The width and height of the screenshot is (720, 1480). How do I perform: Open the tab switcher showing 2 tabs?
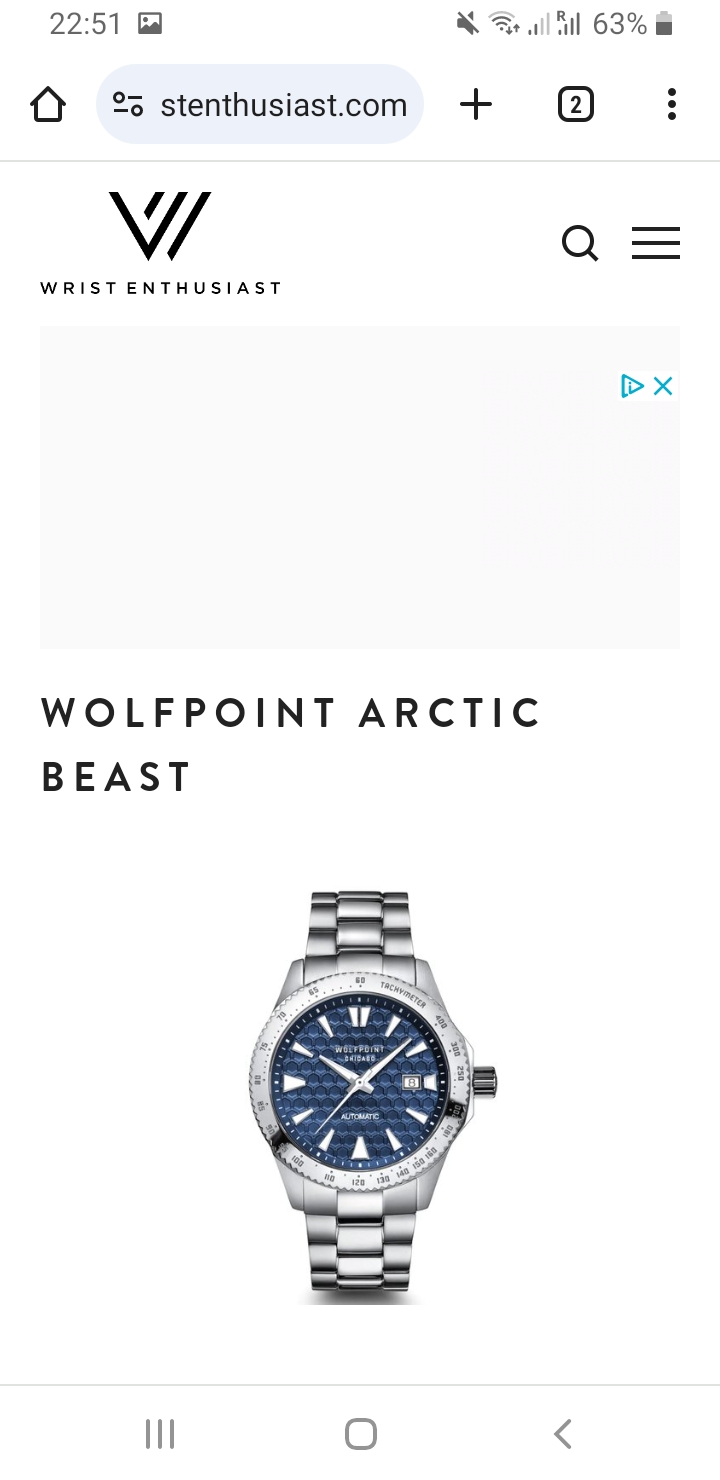point(575,104)
